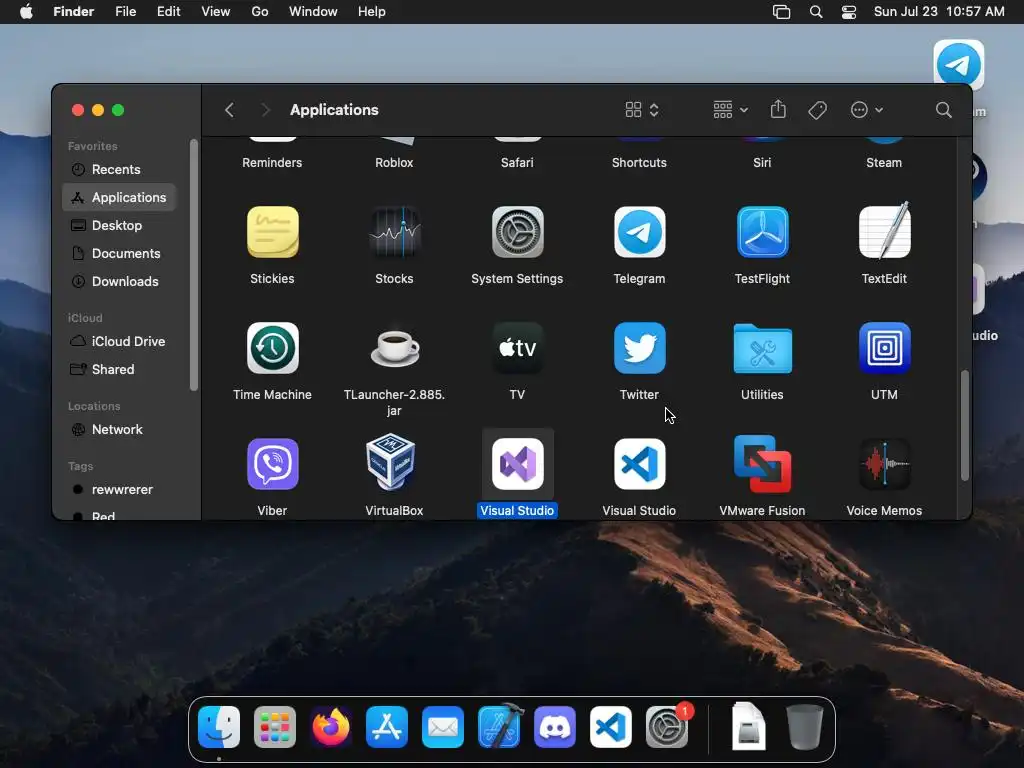Select the VMware Fusion app

tap(762, 464)
